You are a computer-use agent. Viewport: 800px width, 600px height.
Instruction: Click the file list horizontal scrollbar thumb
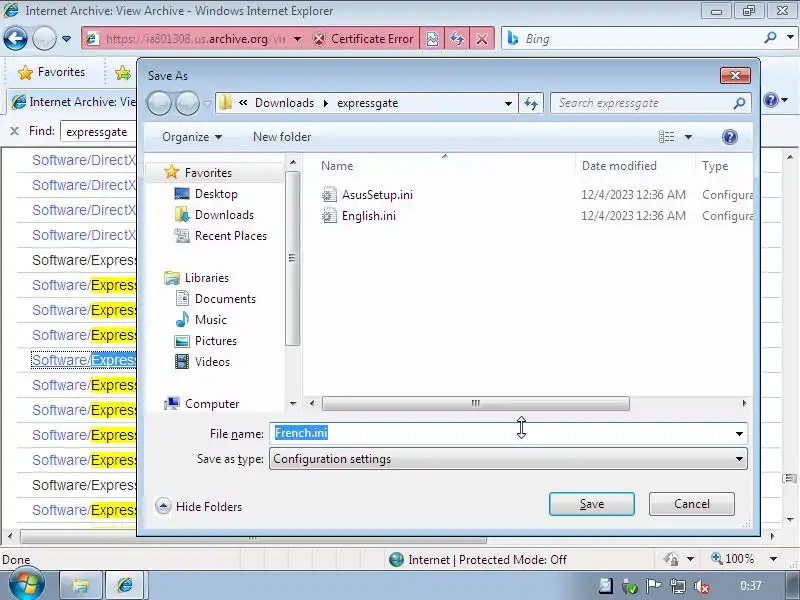click(x=476, y=404)
